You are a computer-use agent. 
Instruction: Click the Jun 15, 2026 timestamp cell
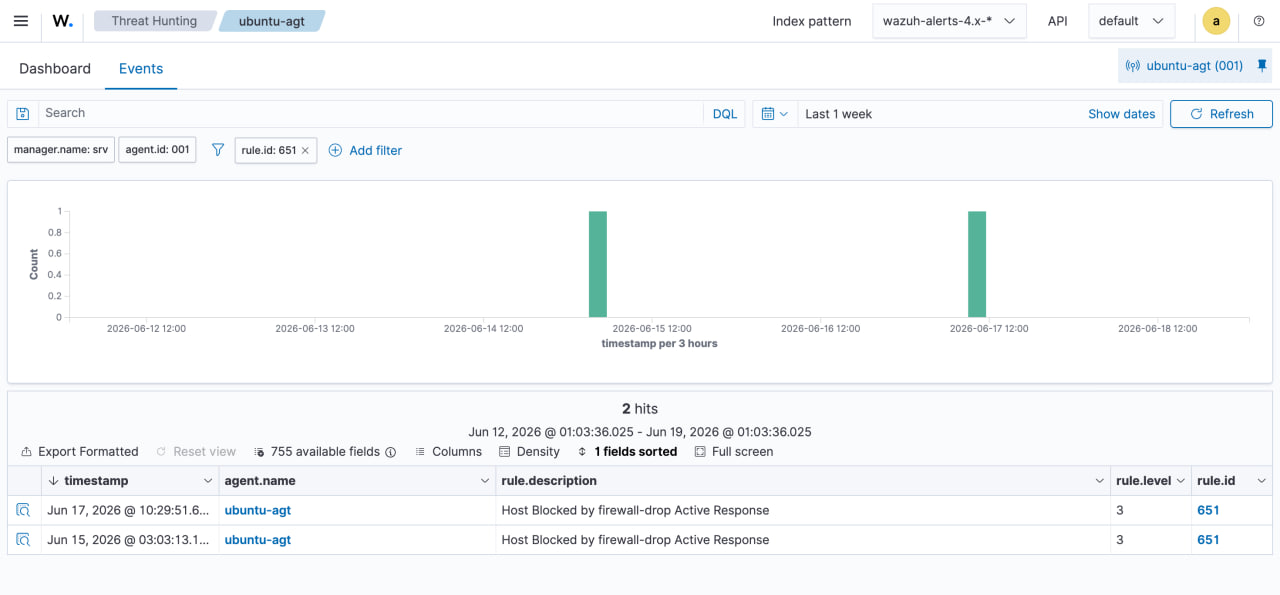pos(130,540)
